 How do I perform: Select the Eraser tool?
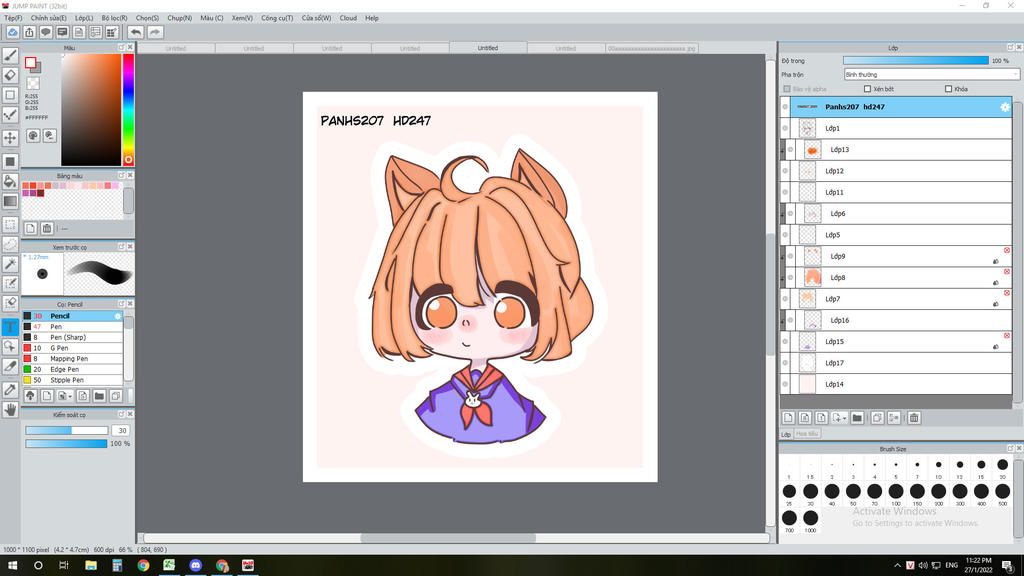(x=10, y=75)
